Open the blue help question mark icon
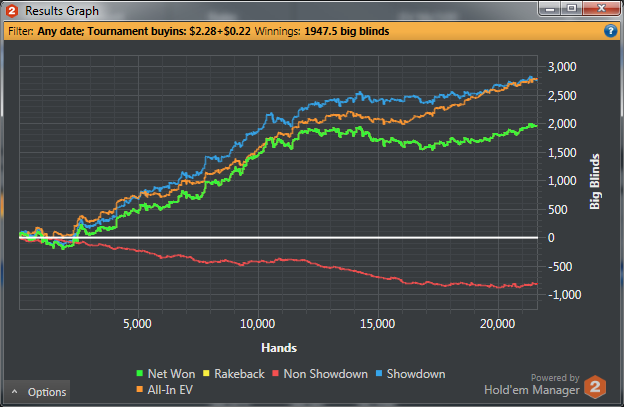The height and width of the screenshot is (407, 624). point(610,31)
